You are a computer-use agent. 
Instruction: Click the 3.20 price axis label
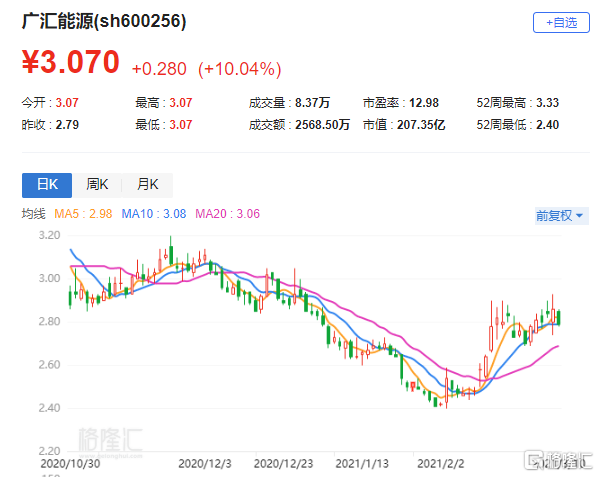pyautogui.click(x=49, y=235)
